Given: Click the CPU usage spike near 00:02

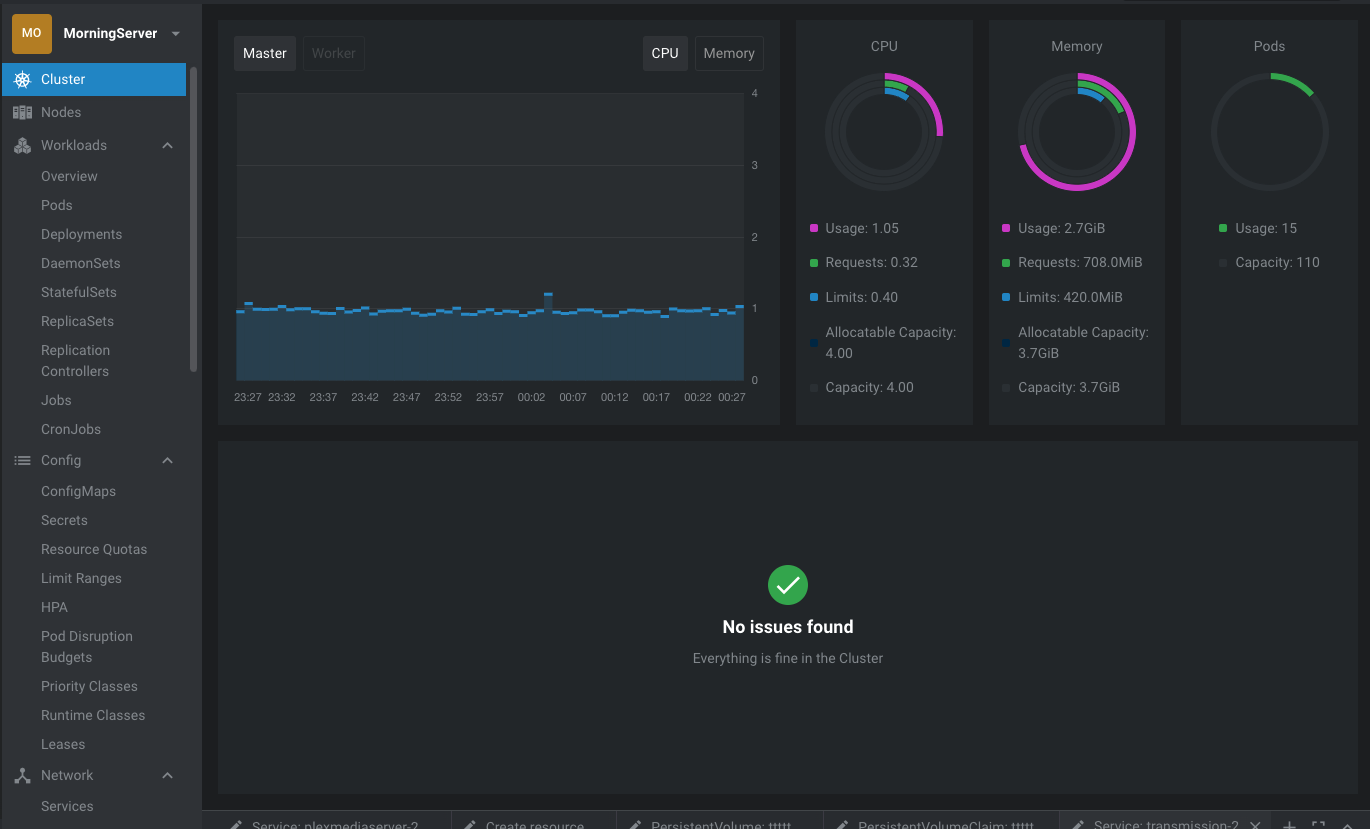Looking at the screenshot, I should (548, 300).
